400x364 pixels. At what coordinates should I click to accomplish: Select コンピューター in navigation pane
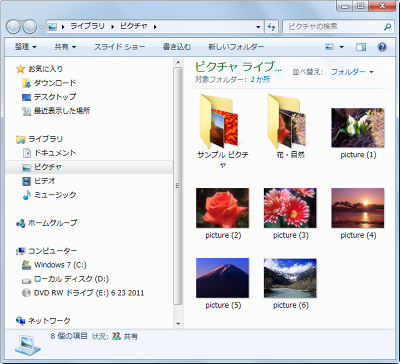coord(52,250)
